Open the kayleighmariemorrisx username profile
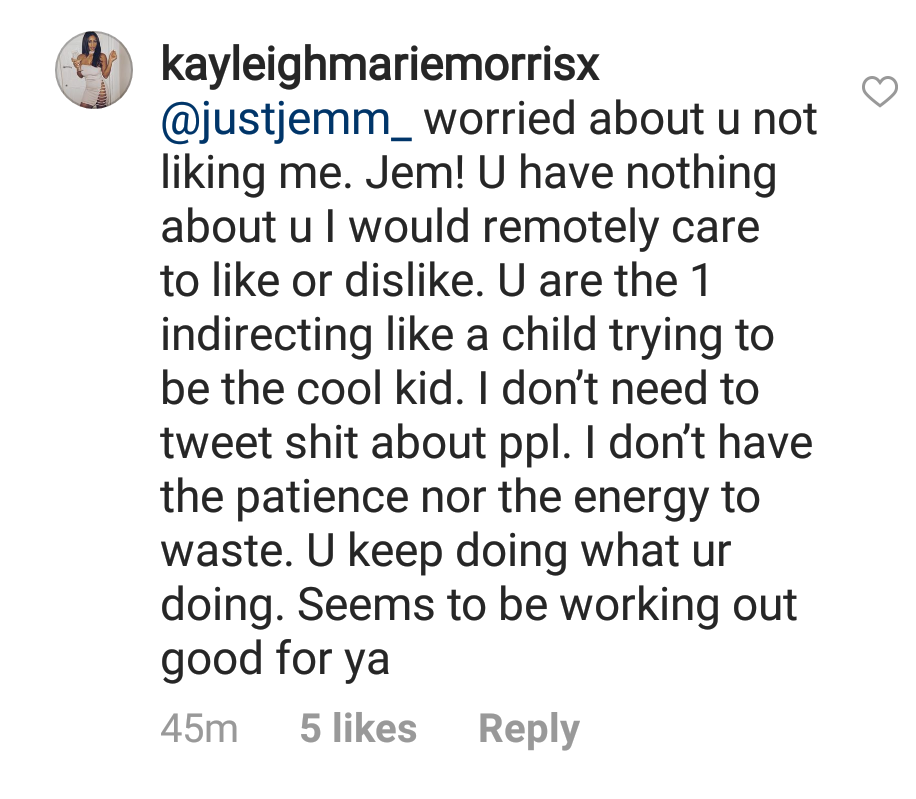This screenshot has width=916, height=799. (x=380, y=64)
